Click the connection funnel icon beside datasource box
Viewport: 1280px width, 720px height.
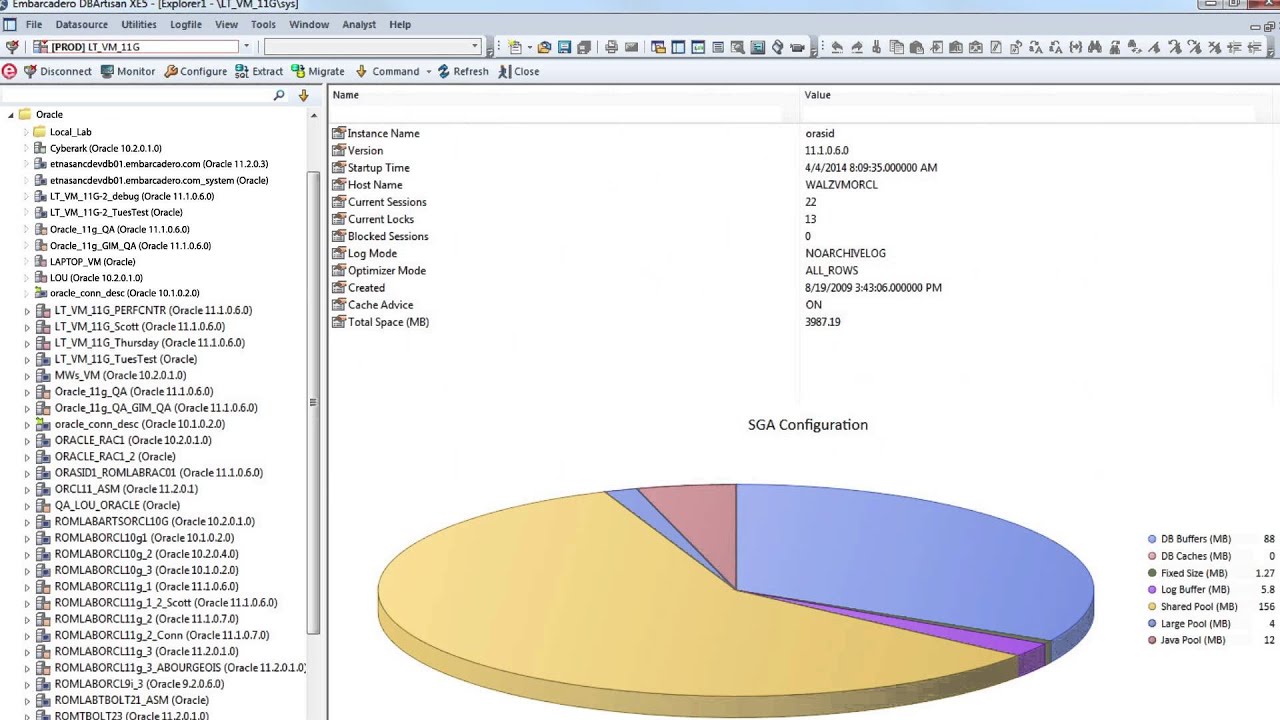[11, 47]
